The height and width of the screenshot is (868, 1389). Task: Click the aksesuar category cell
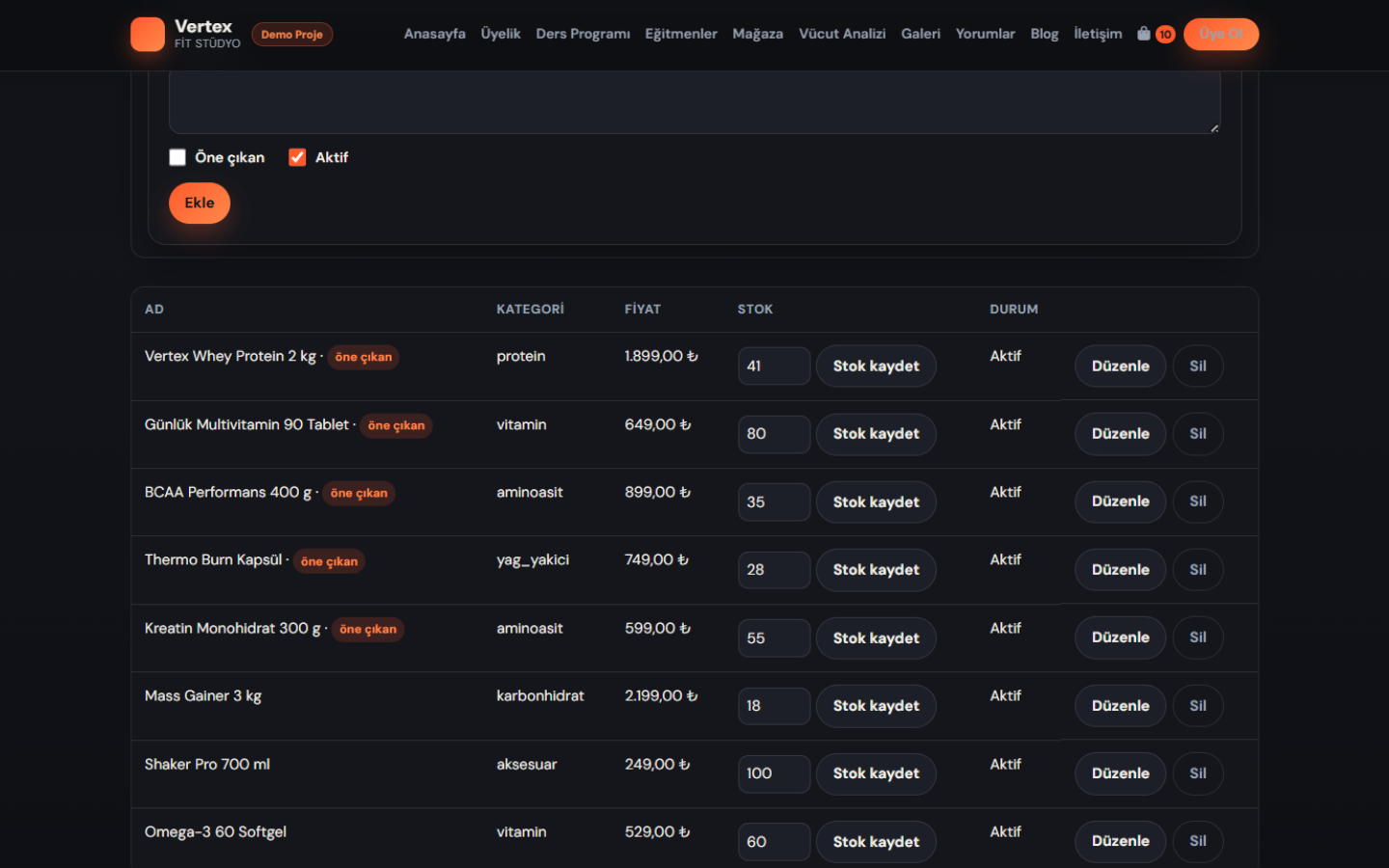[527, 764]
